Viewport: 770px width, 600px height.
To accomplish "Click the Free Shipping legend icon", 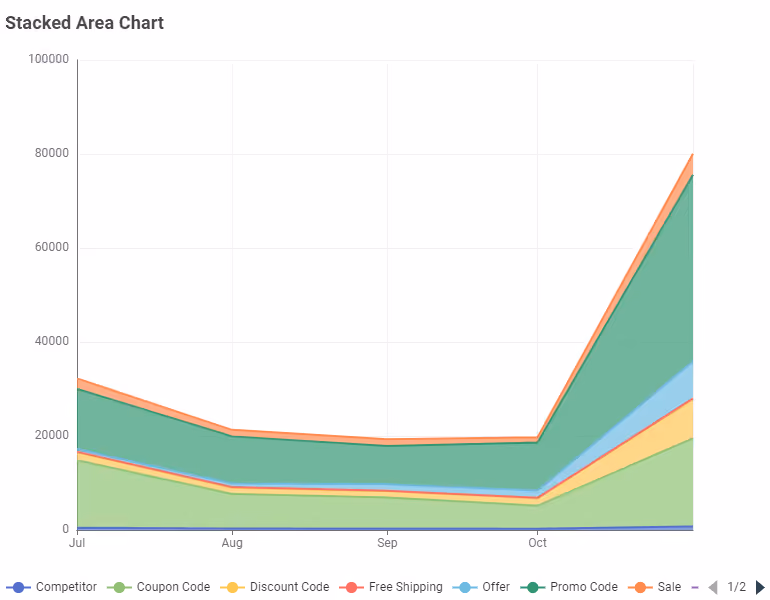I will coord(352,587).
